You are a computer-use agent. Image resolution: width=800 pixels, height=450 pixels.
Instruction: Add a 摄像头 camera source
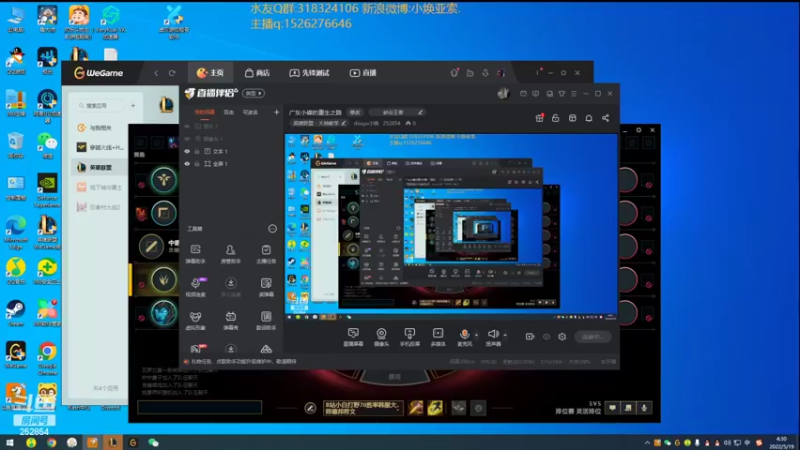[381, 337]
